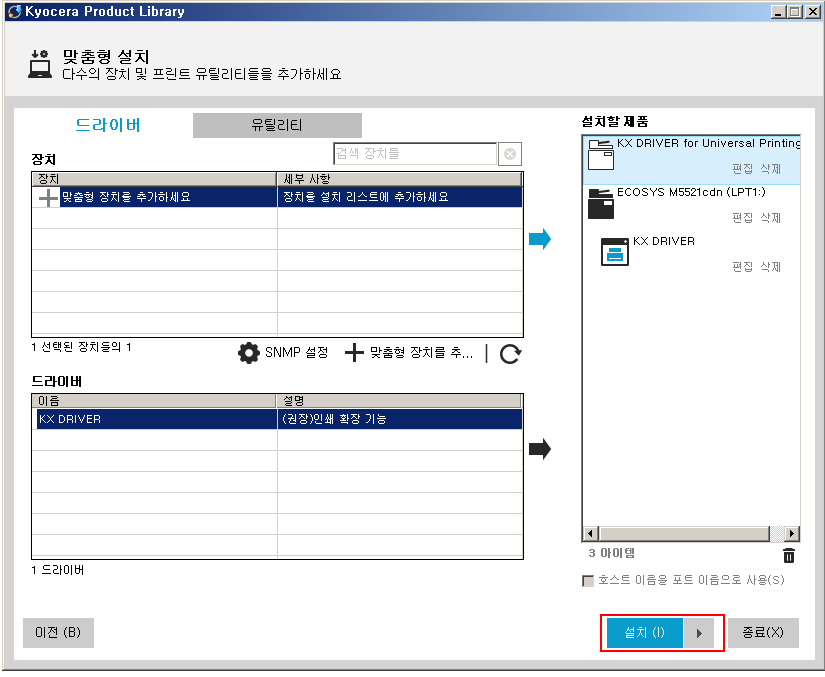The image size is (825, 677).
Task: Click 편집 for KX DRIVER for Universal Printing
Action: pyautogui.click(x=742, y=169)
